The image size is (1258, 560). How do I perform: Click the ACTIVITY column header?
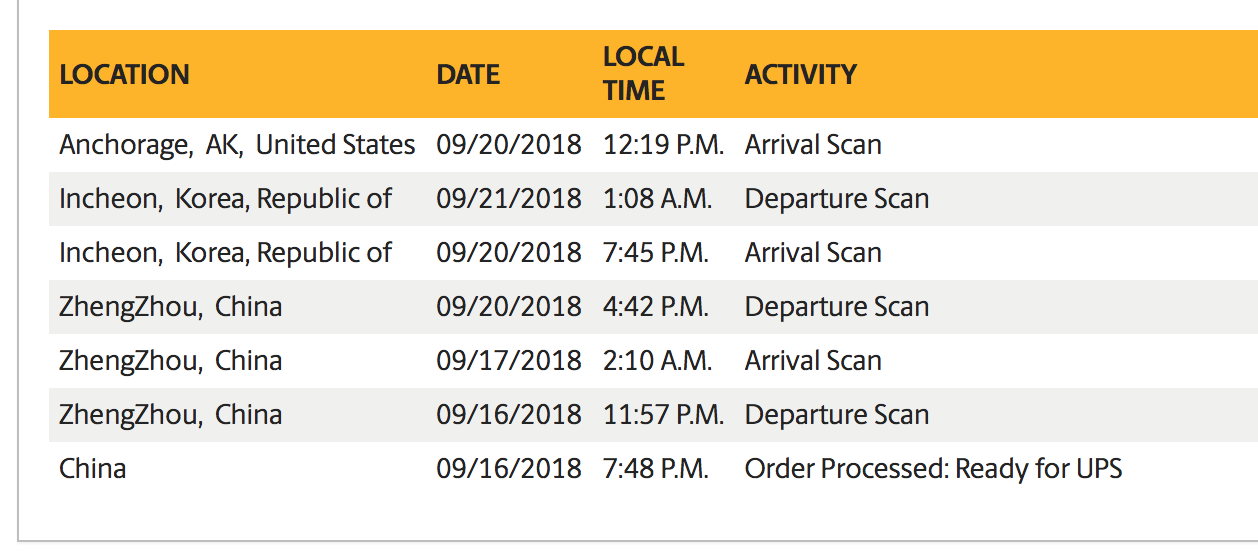coord(801,75)
